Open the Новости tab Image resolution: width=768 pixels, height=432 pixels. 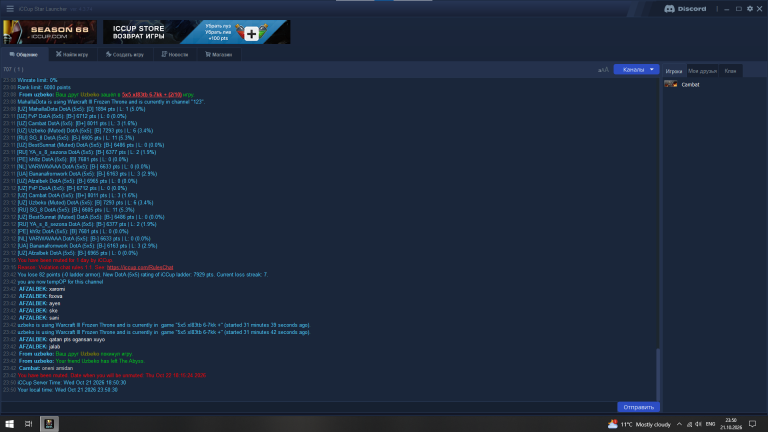pyautogui.click(x=175, y=54)
